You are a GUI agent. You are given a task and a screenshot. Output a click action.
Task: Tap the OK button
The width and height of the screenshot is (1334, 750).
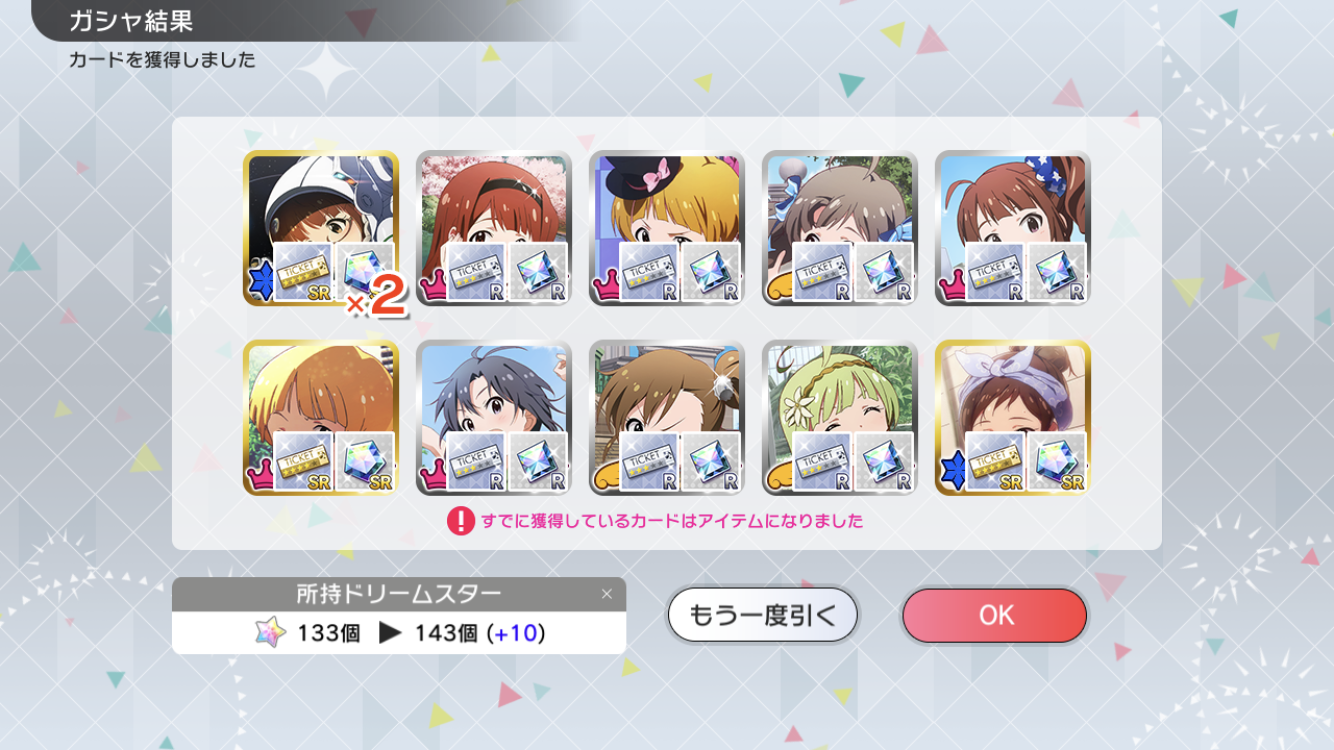[995, 615]
